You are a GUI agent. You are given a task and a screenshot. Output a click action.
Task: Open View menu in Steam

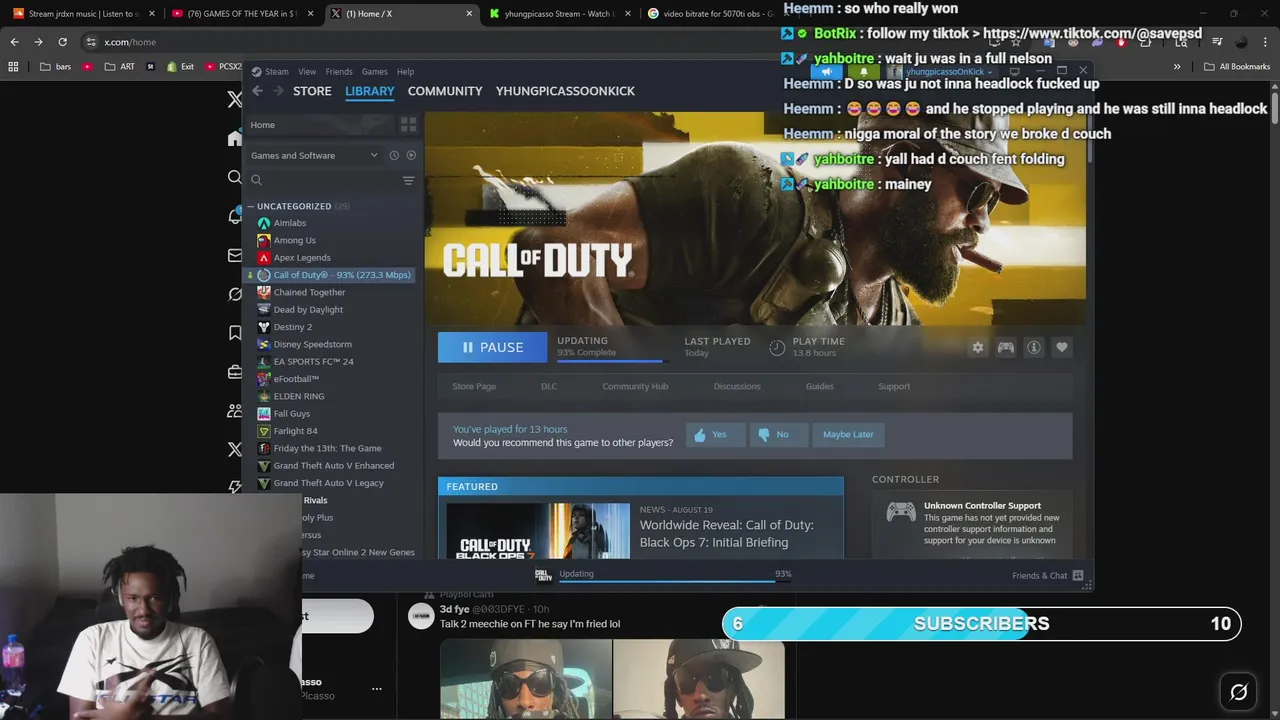click(307, 72)
